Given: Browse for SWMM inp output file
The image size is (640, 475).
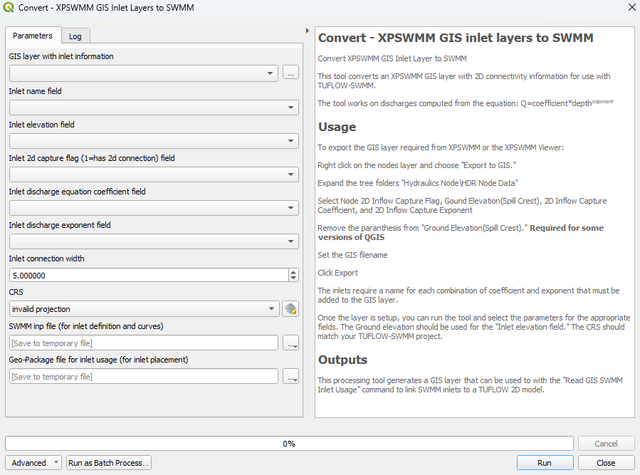Looking at the screenshot, I should point(291,343).
